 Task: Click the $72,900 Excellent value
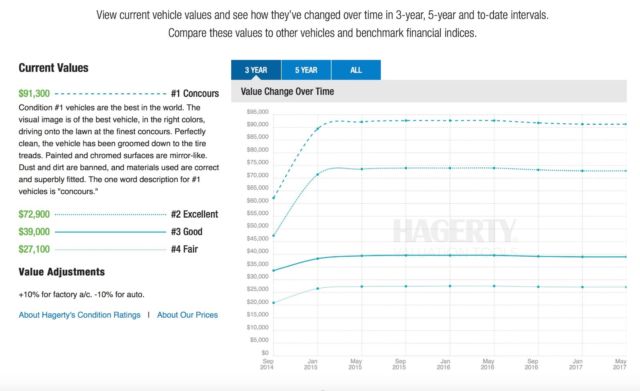(34, 214)
